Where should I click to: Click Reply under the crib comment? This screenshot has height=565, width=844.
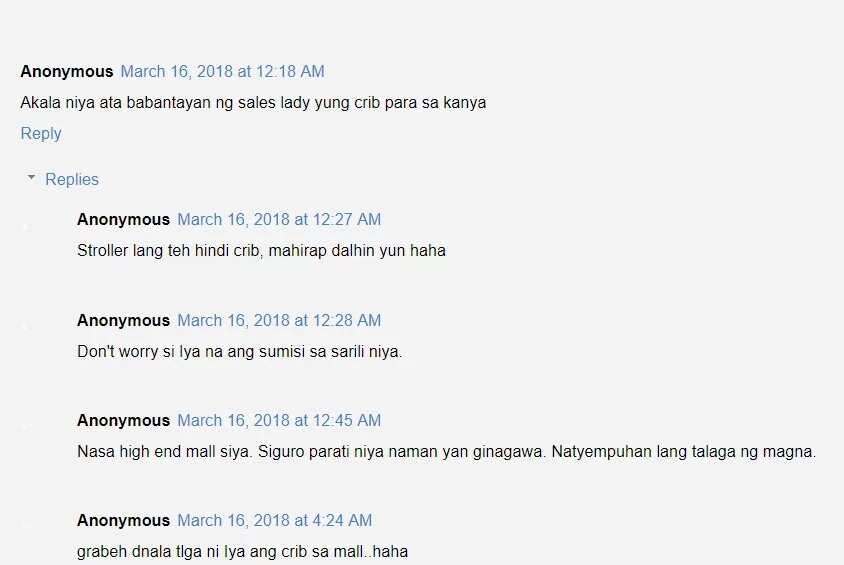coord(41,133)
